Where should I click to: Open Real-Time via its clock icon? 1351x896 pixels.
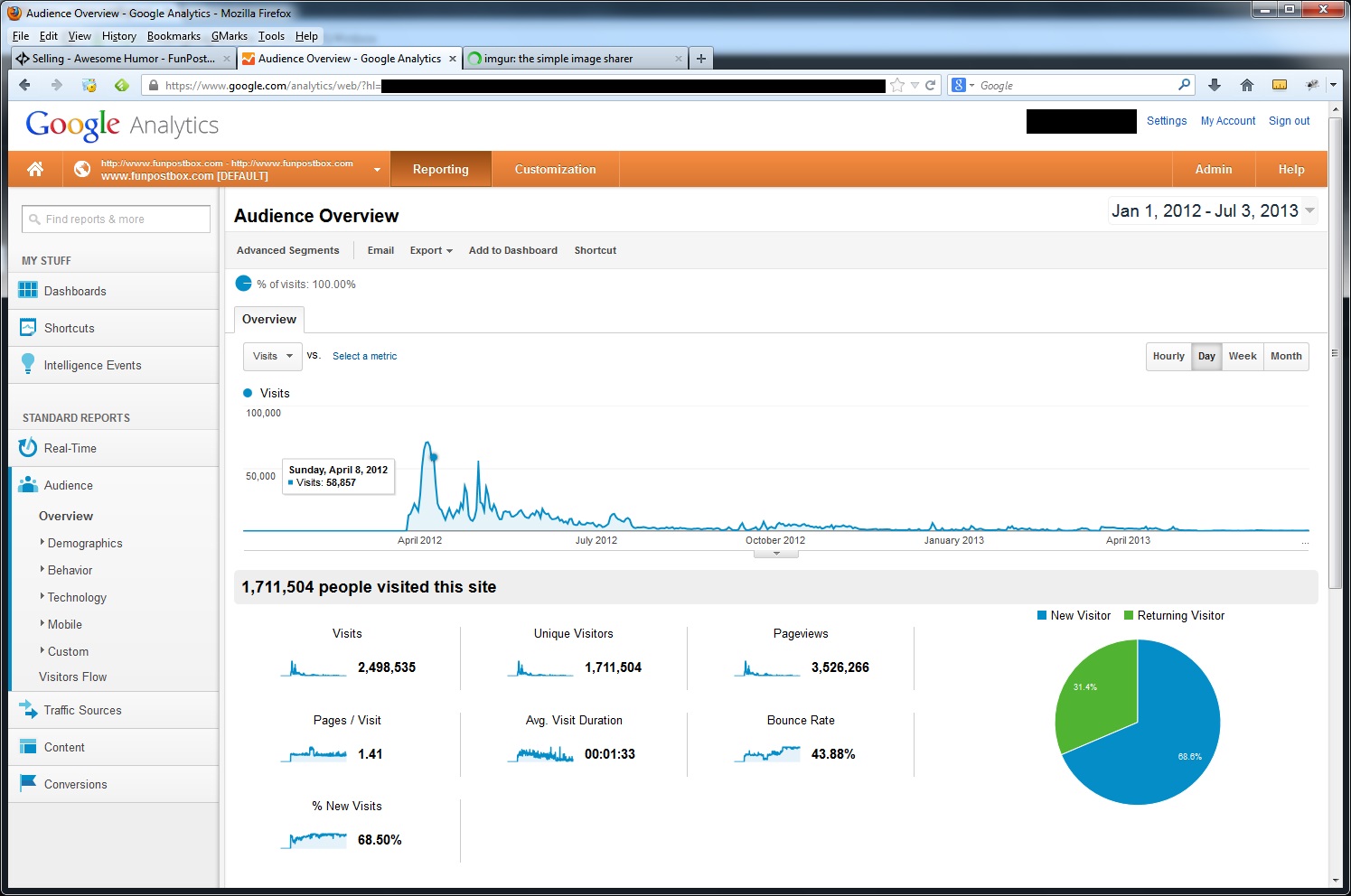28,447
